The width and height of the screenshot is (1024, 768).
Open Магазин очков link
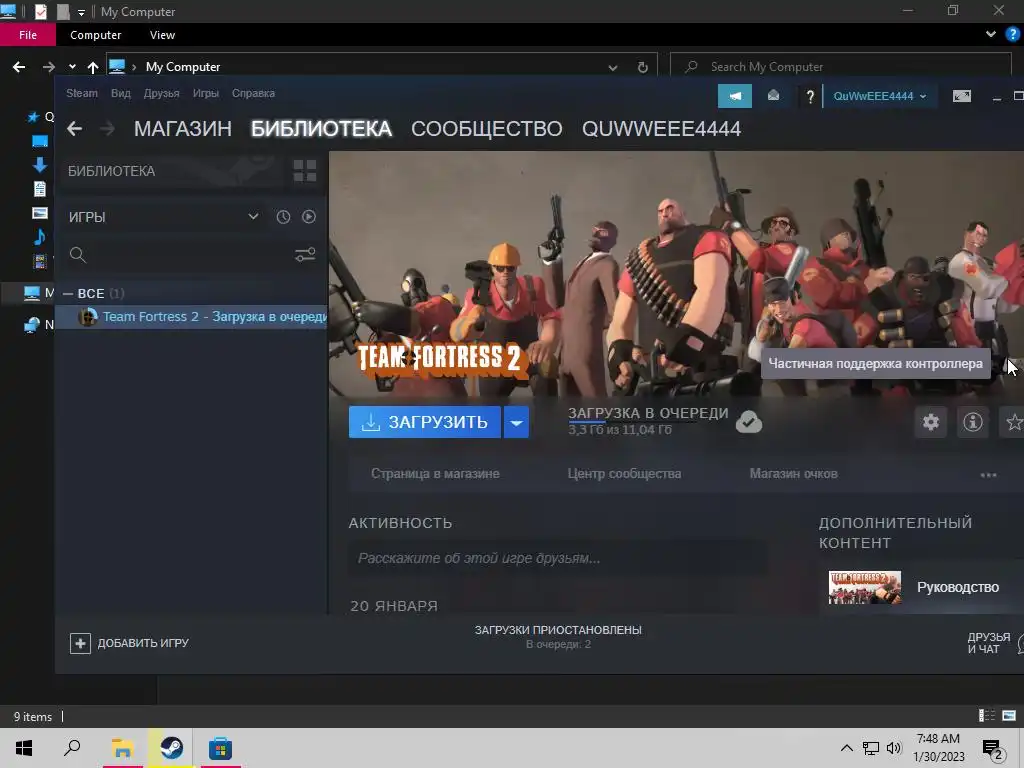click(x=793, y=474)
